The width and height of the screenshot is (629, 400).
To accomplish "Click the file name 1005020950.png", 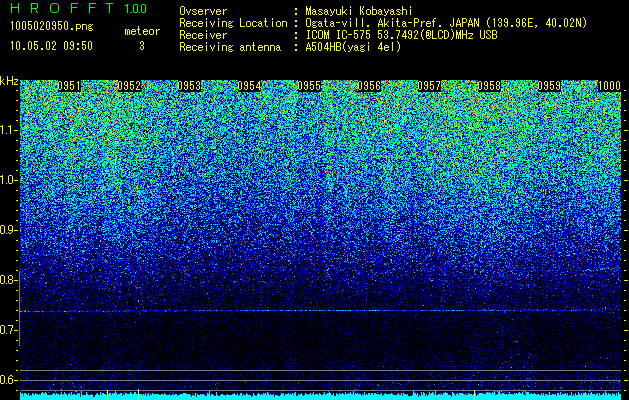I will [52, 27].
